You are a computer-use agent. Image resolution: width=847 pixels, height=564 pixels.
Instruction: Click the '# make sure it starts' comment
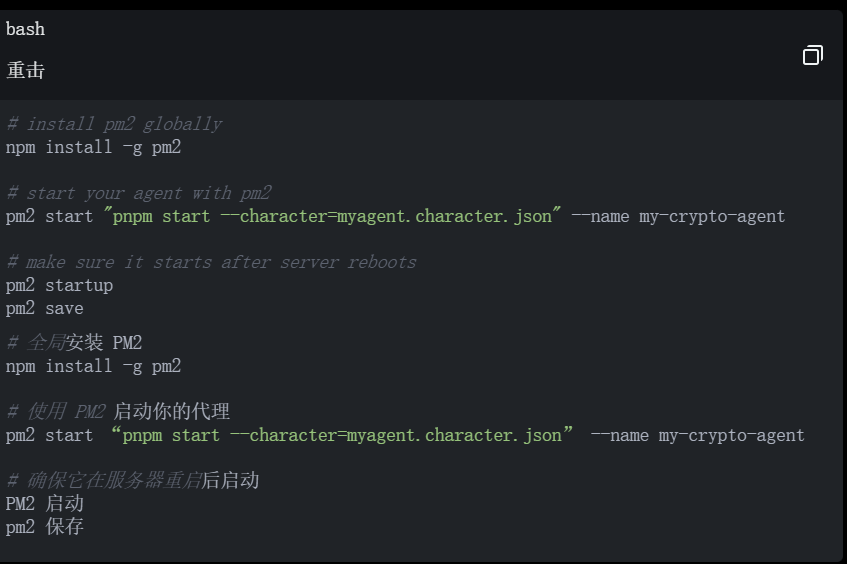(x=211, y=262)
